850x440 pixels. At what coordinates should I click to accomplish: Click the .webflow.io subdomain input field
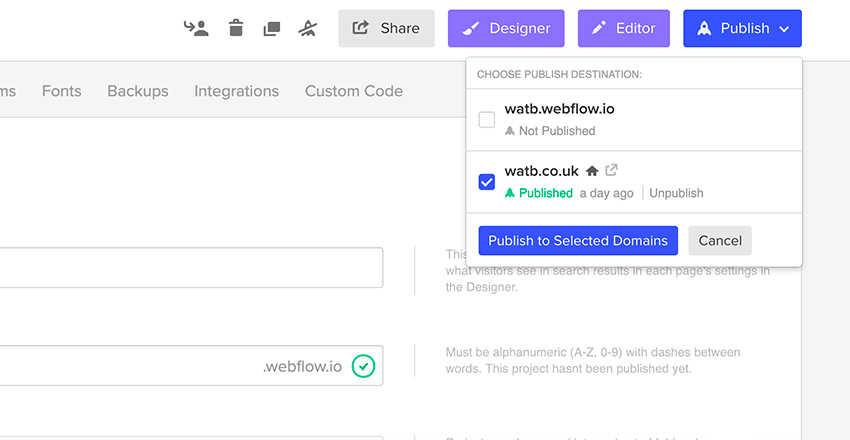[x=191, y=366]
